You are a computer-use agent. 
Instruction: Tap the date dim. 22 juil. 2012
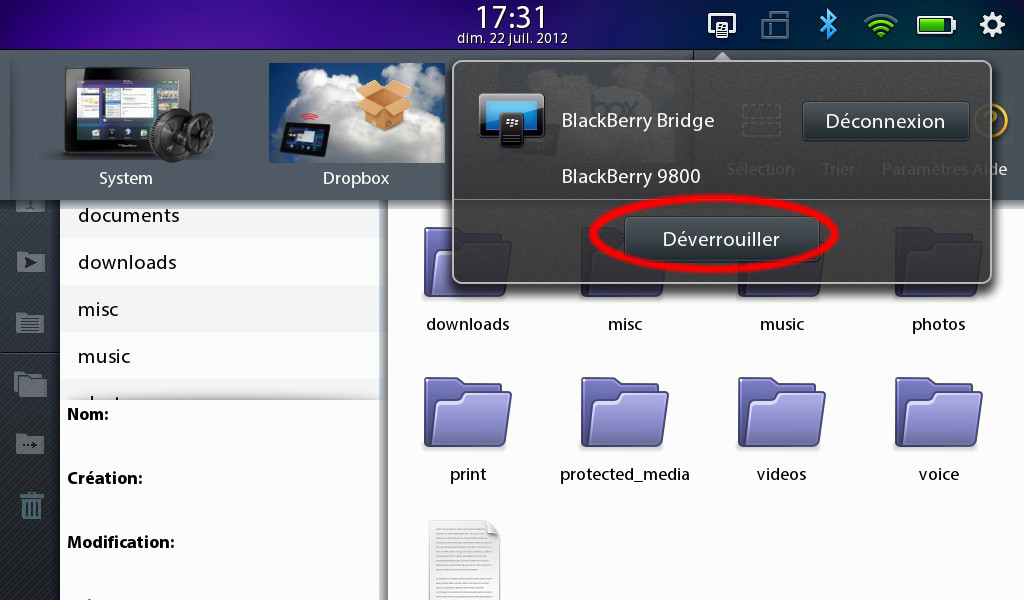click(512, 39)
